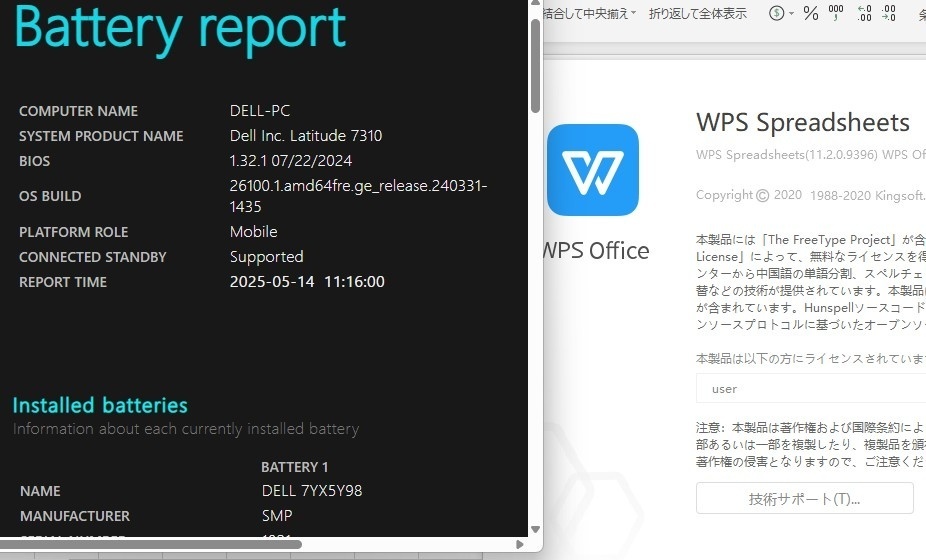Click the scroll down arrow of battery report
The image size is (926, 560).
[x=535, y=529]
